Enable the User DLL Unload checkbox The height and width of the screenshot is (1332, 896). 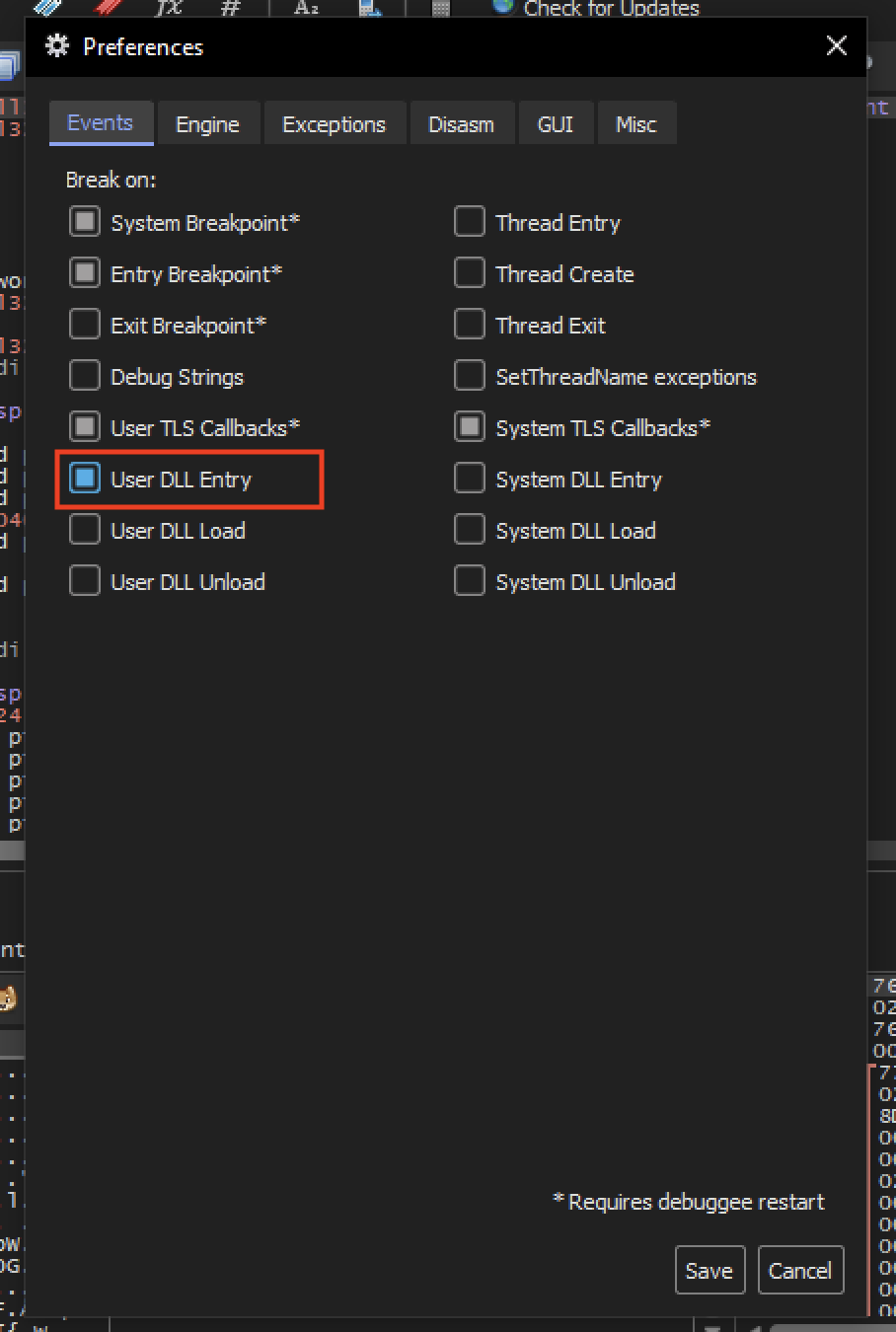point(85,581)
